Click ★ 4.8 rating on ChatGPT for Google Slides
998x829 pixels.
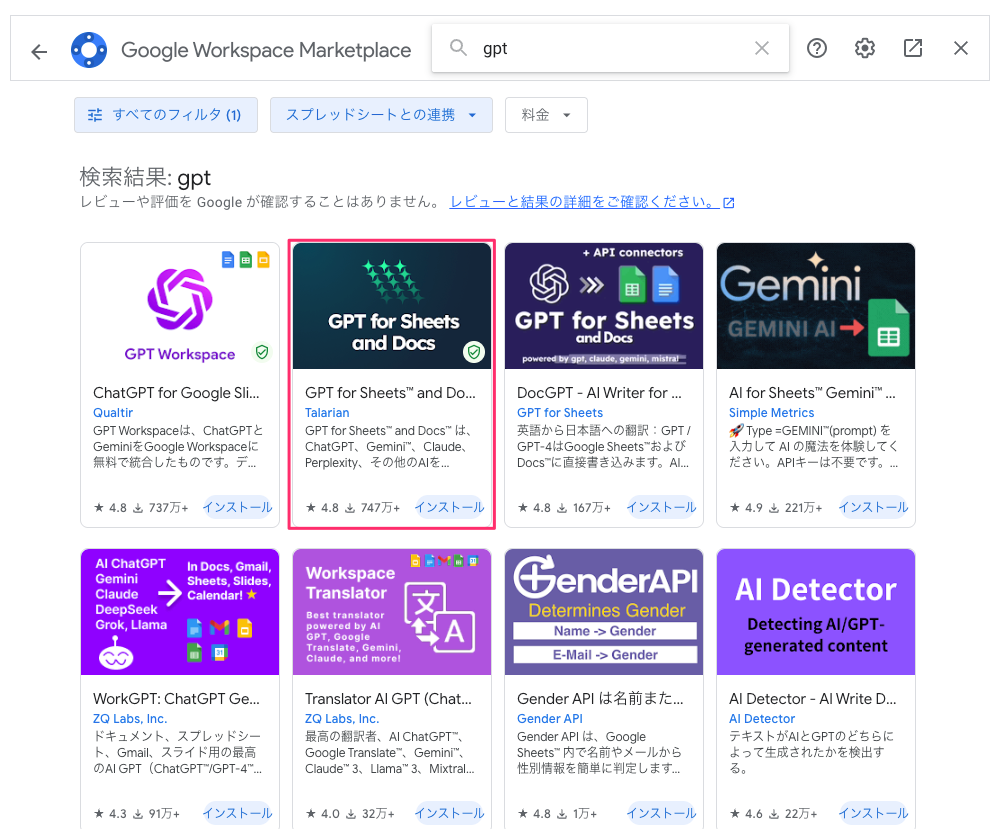pos(110,507)
